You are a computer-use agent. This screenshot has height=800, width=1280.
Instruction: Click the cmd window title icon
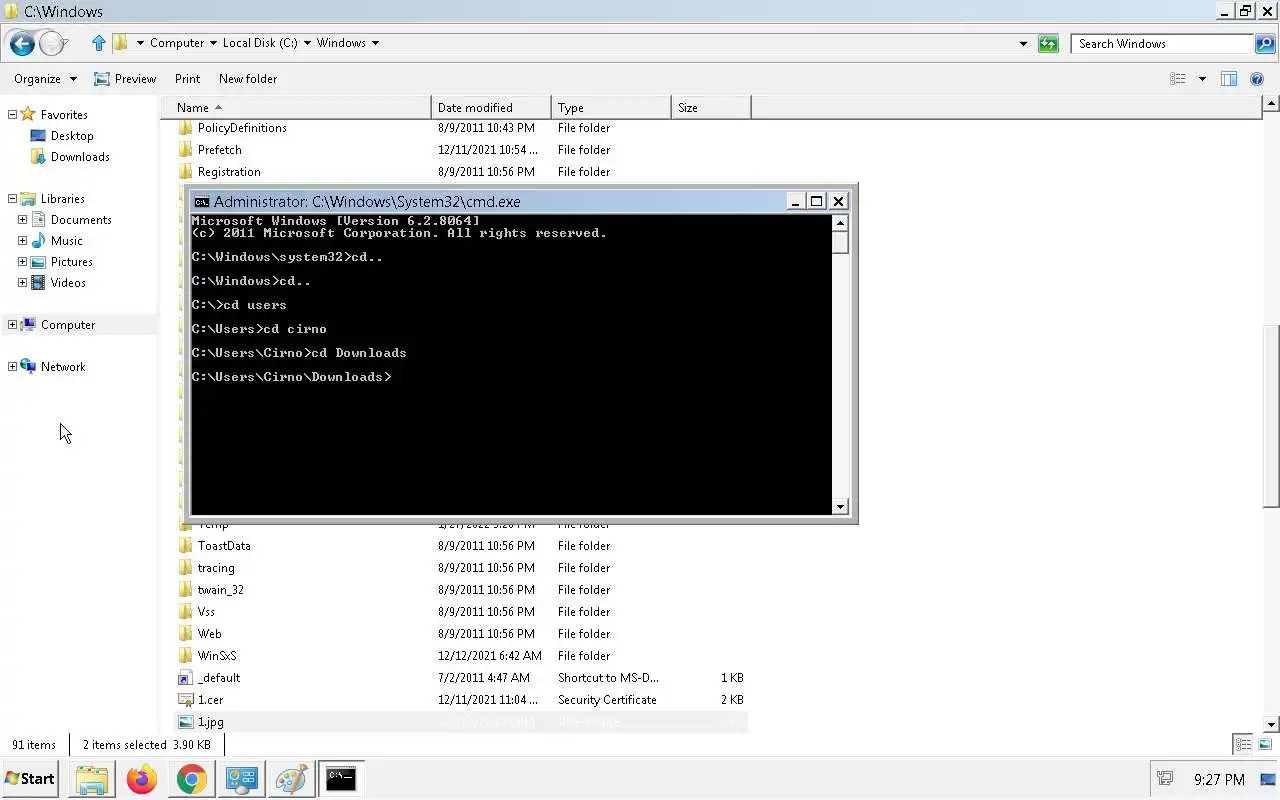201,202
